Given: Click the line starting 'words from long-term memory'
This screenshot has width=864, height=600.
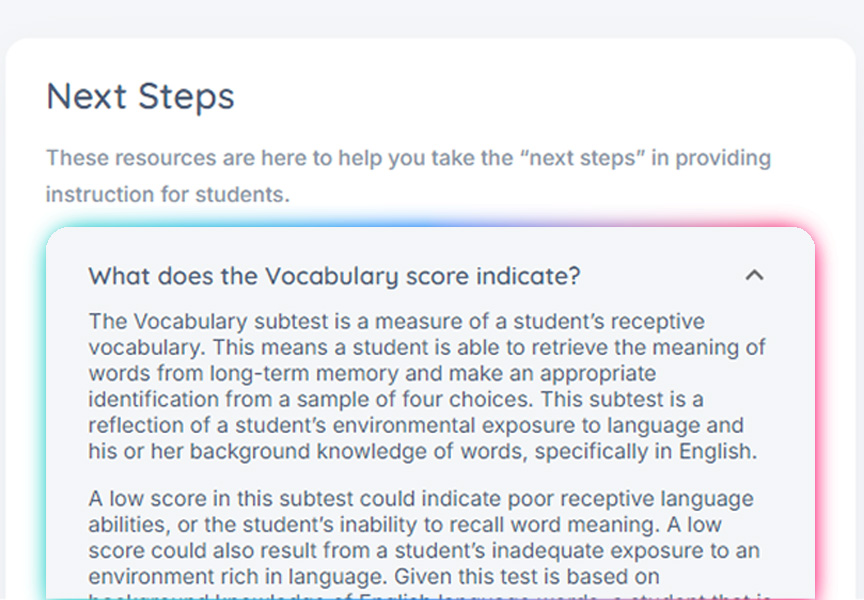Looking at the screenshot, I should (372, 374).
